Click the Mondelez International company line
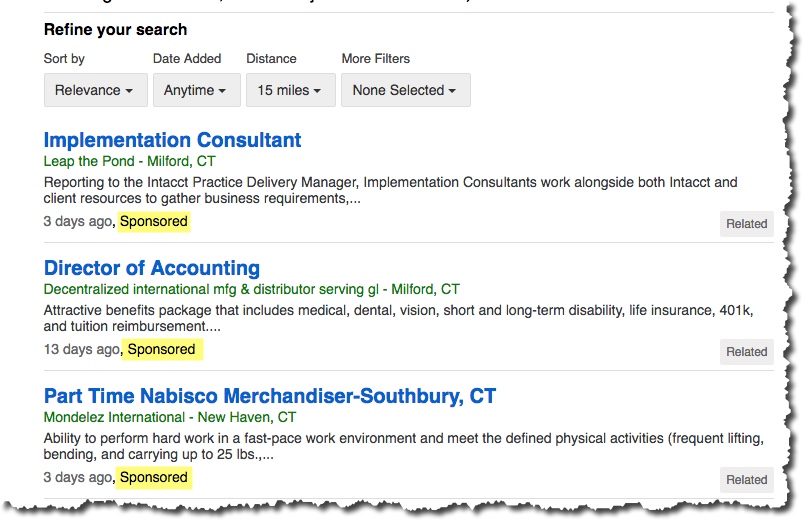This screenshot has width=804, height=521. point(170,417)
